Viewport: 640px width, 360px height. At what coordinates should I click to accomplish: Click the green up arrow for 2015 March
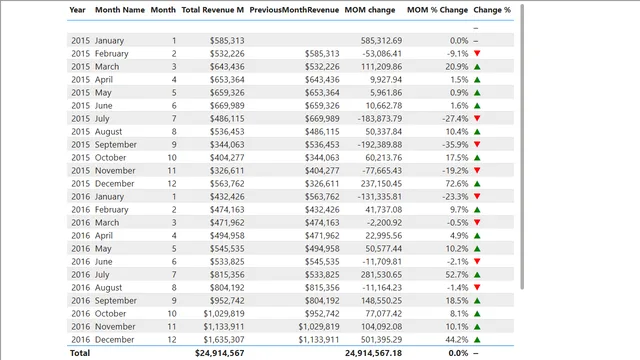[477, 67]
